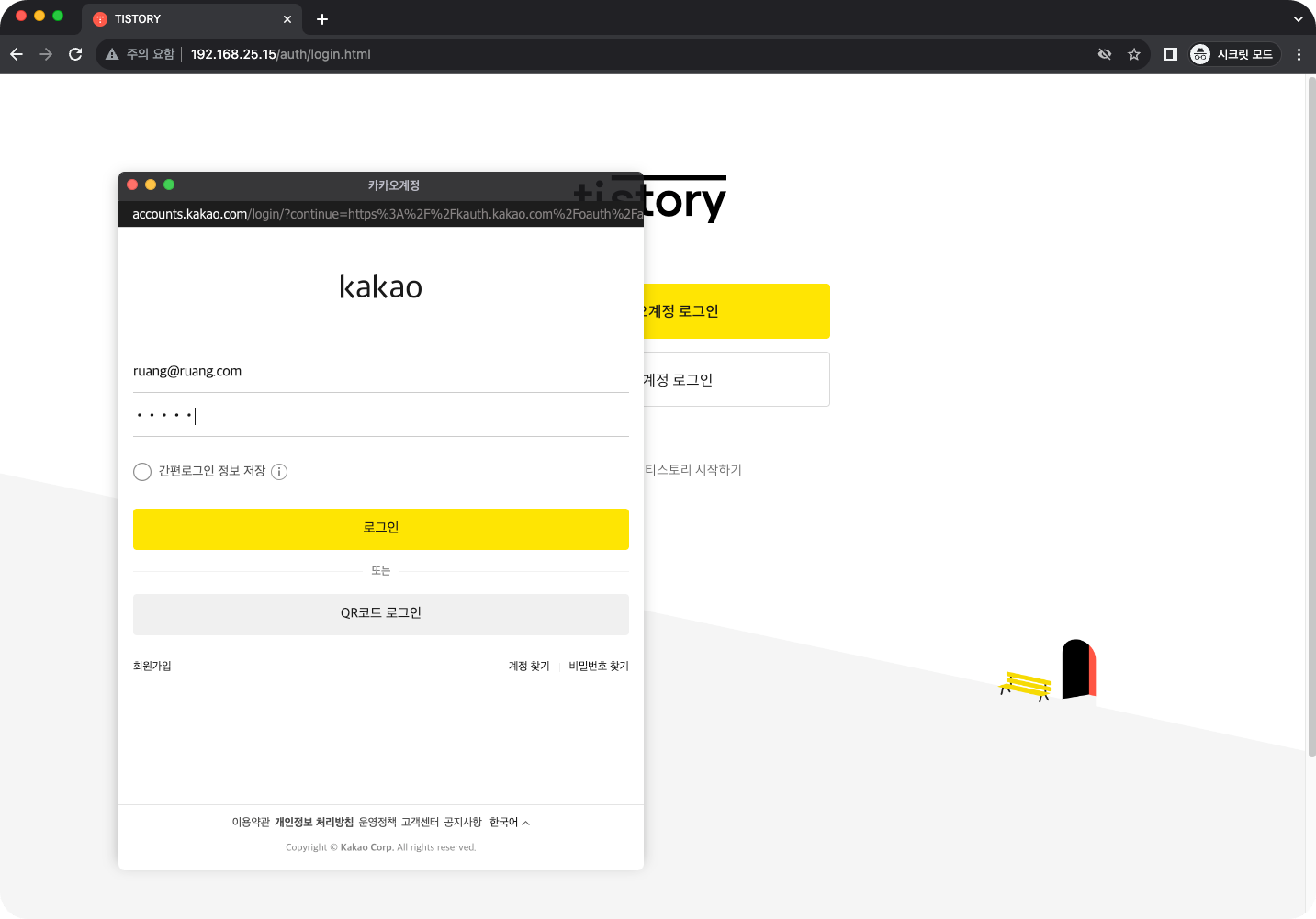Open 고객센터 footer link
This screenshot has width=1316, height=919.
click(420, 823)
